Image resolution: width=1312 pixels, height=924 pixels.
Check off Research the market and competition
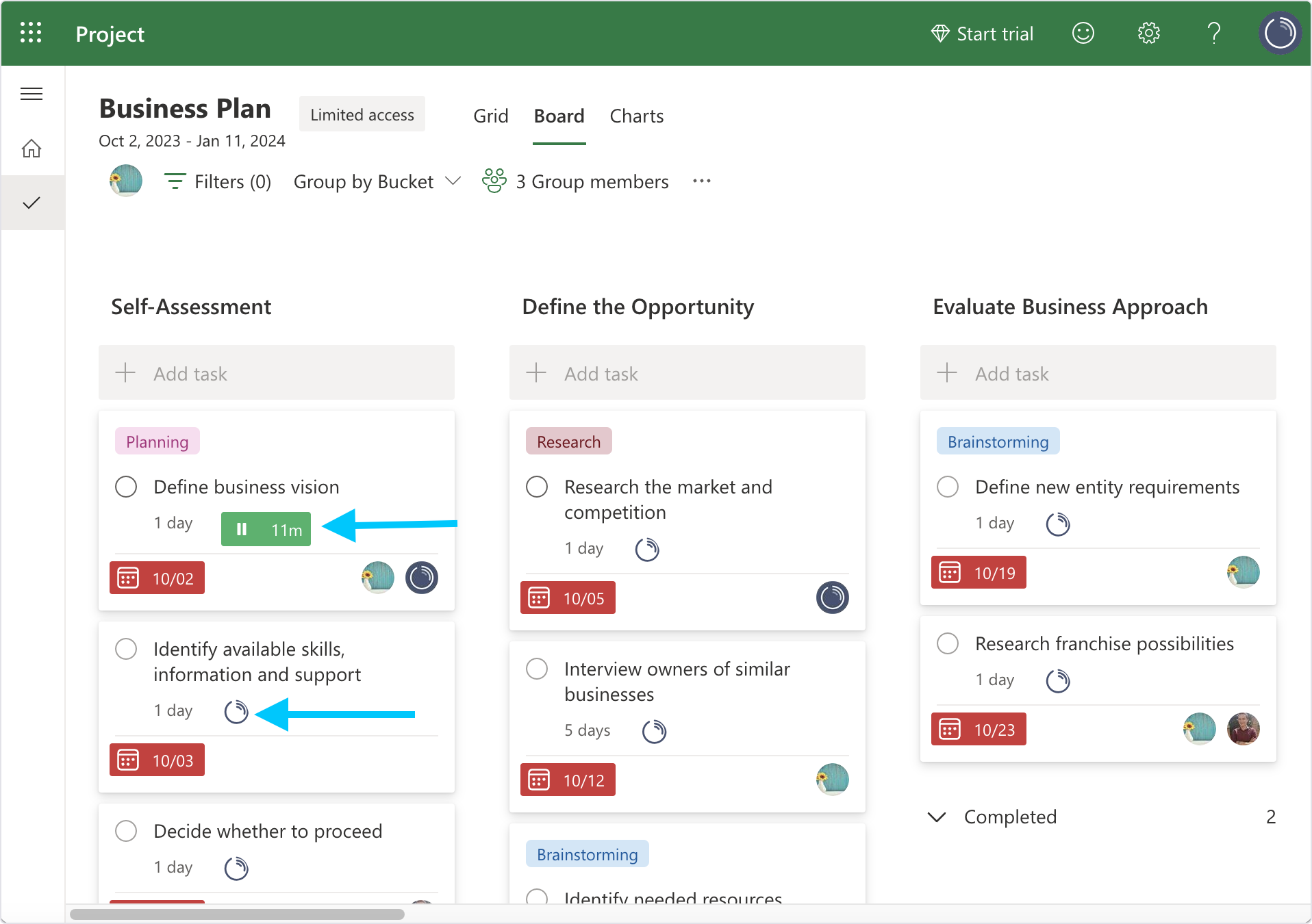click(537, 487)
